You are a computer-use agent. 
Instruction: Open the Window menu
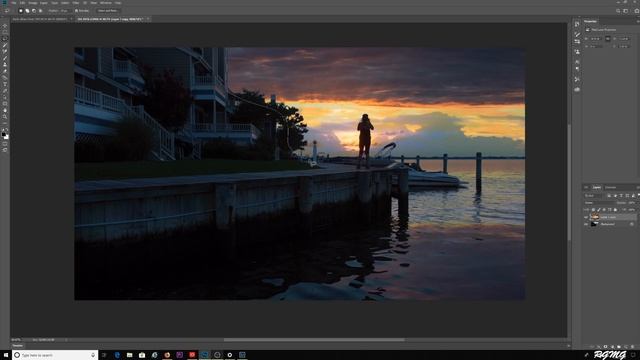tap(105, 3)
